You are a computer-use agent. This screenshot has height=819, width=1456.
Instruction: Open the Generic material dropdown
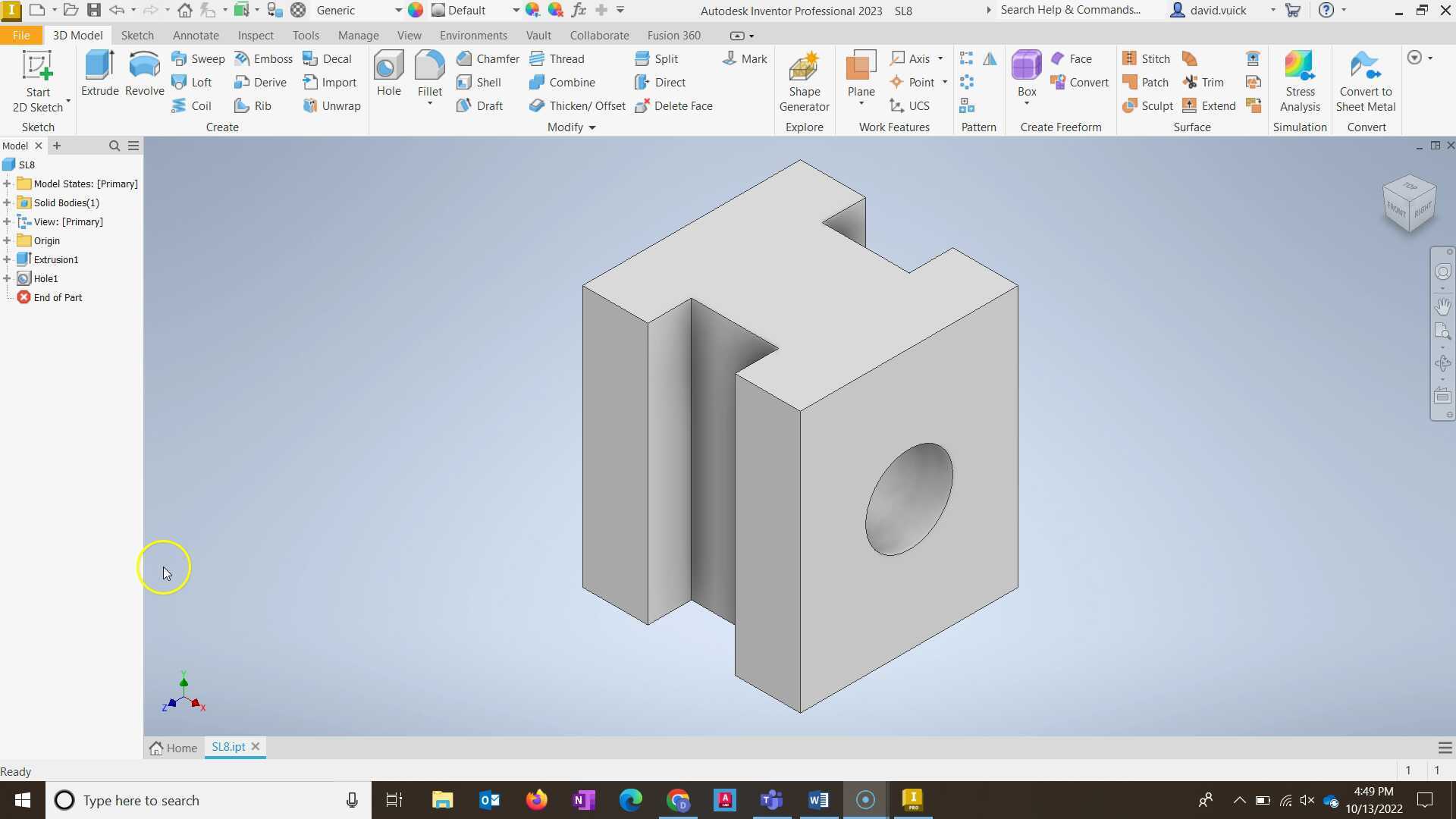click(397, 11)
